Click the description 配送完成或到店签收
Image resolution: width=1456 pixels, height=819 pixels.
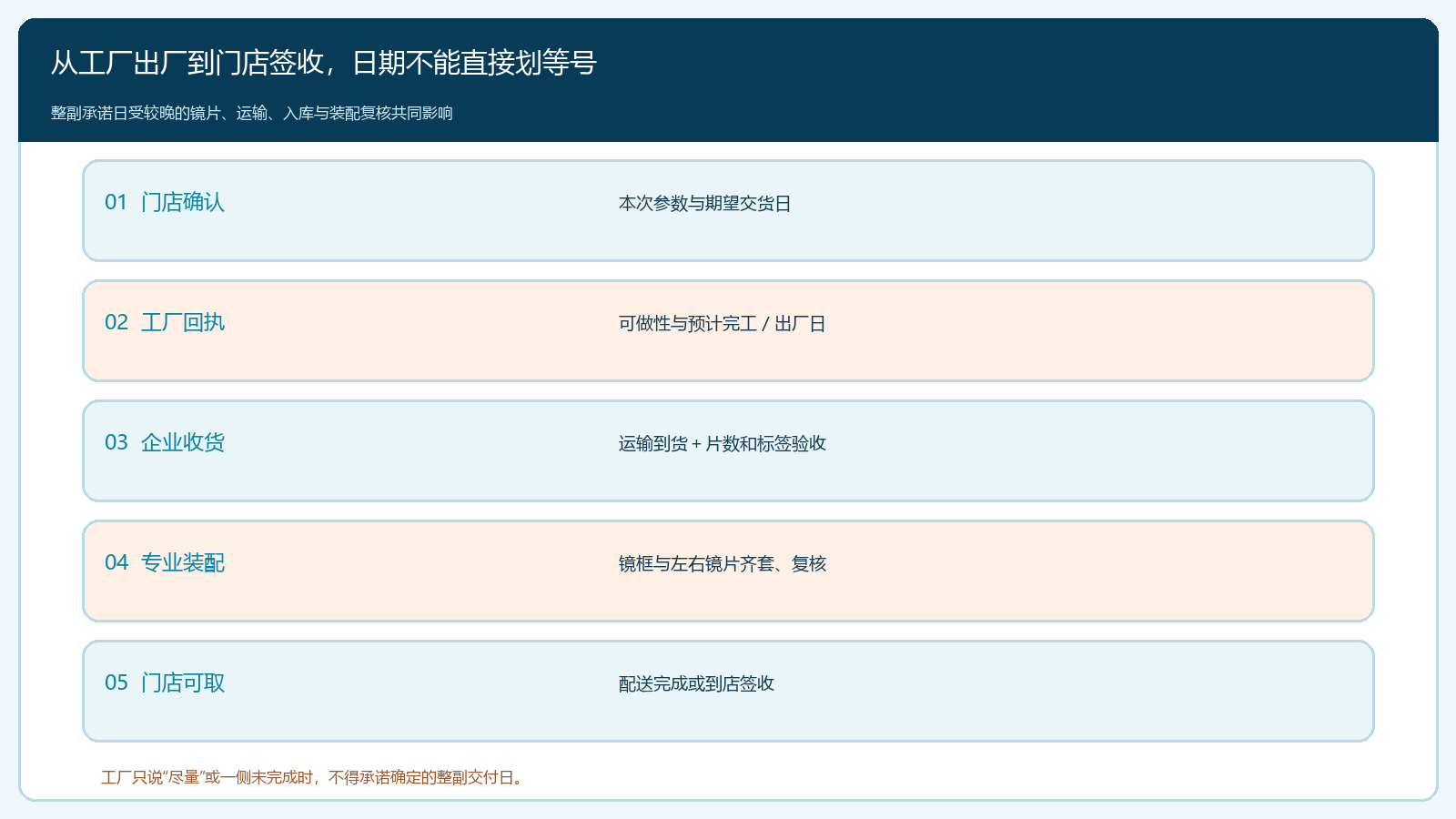click(x=697, y=684)
